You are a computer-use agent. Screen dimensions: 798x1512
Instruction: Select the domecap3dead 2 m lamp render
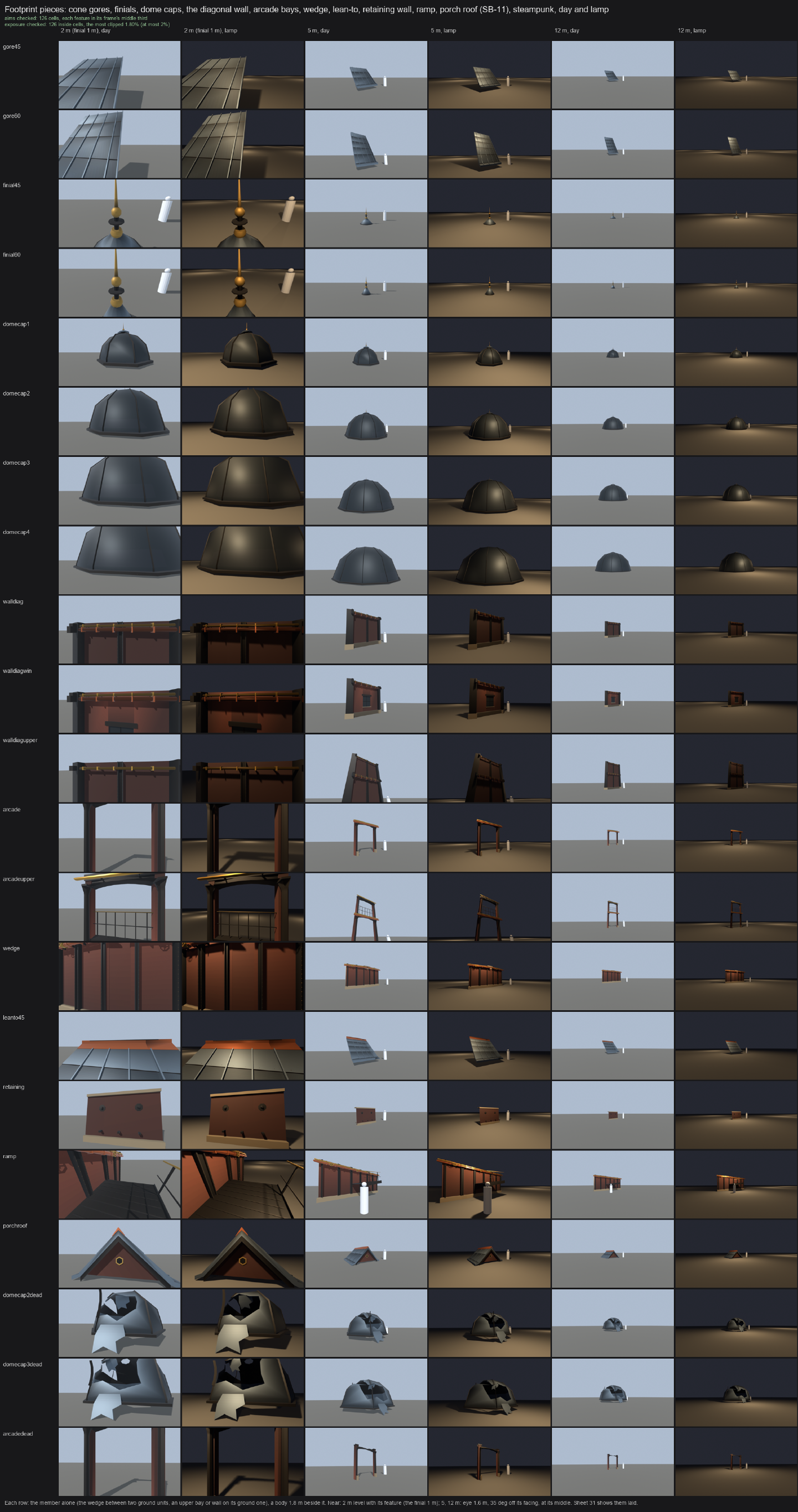point(243,1392)
